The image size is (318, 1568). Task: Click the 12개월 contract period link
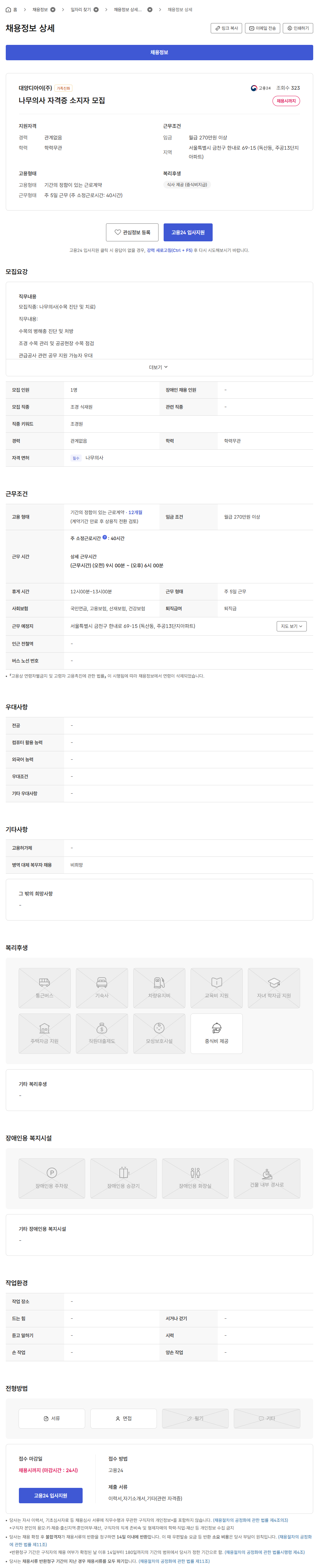[x=135, y=513]
